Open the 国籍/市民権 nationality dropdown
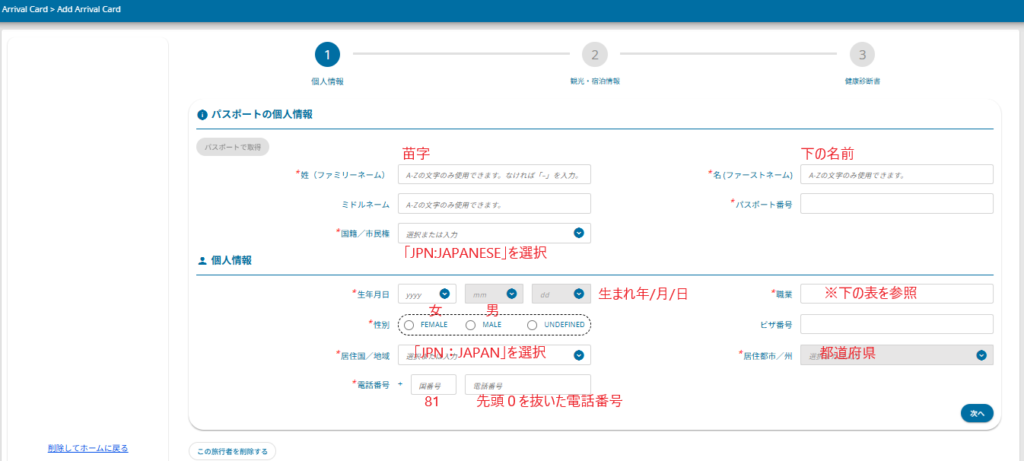 point(494,233)
